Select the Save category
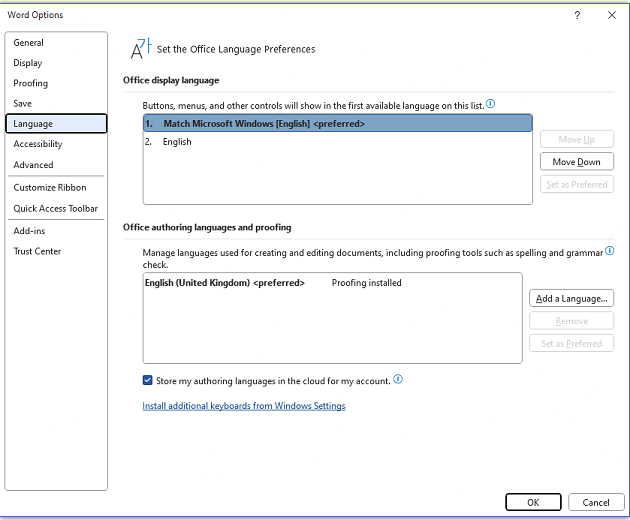 coord(56,103)
